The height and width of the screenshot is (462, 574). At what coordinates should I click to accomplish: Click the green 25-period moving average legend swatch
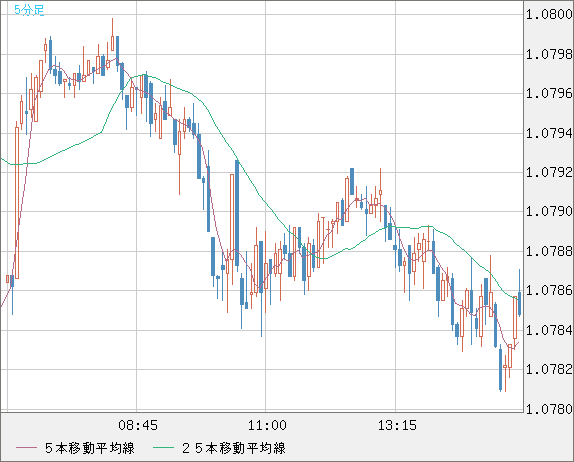coord(163,448)
